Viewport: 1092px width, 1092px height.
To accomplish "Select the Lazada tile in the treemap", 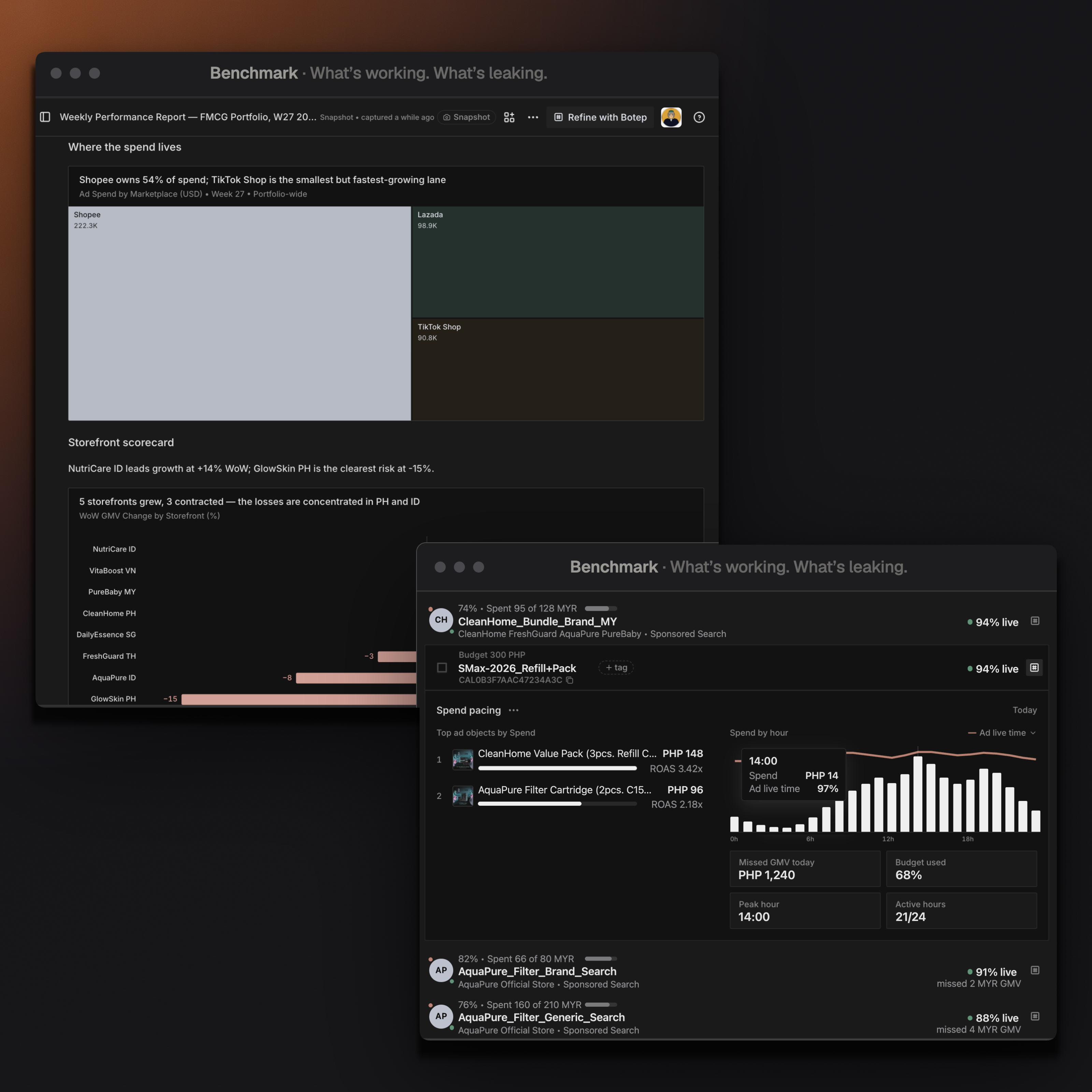I will [558, 262].
